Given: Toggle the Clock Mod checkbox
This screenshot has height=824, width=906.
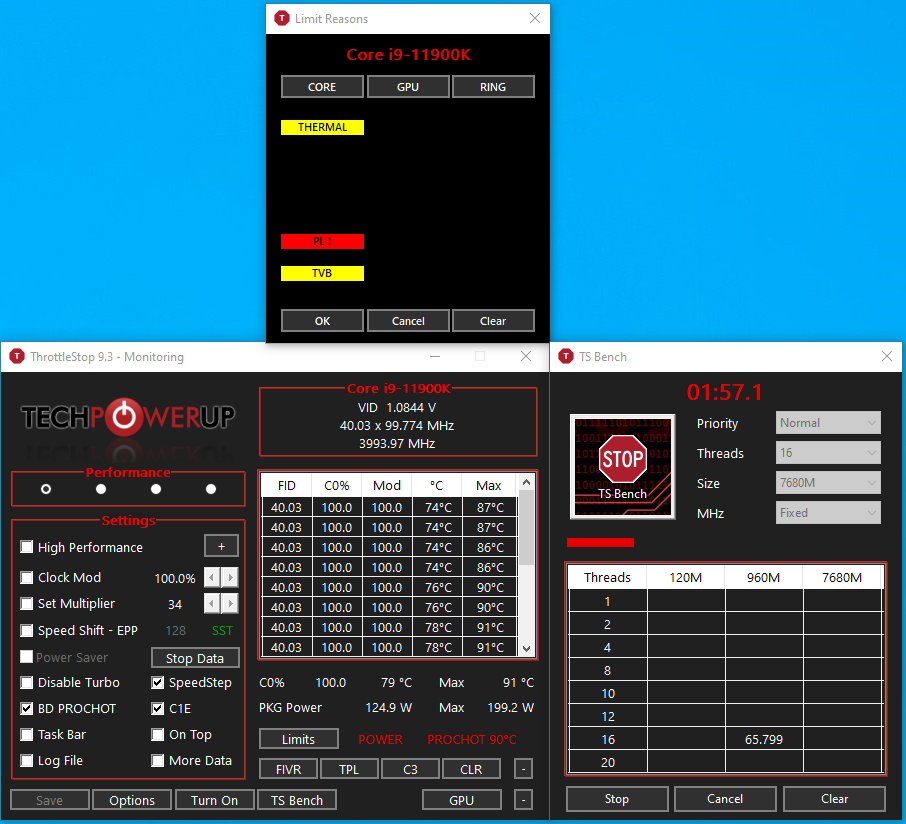Looking at the screenshot, I should pyautogui.click(x=27, y=577).
